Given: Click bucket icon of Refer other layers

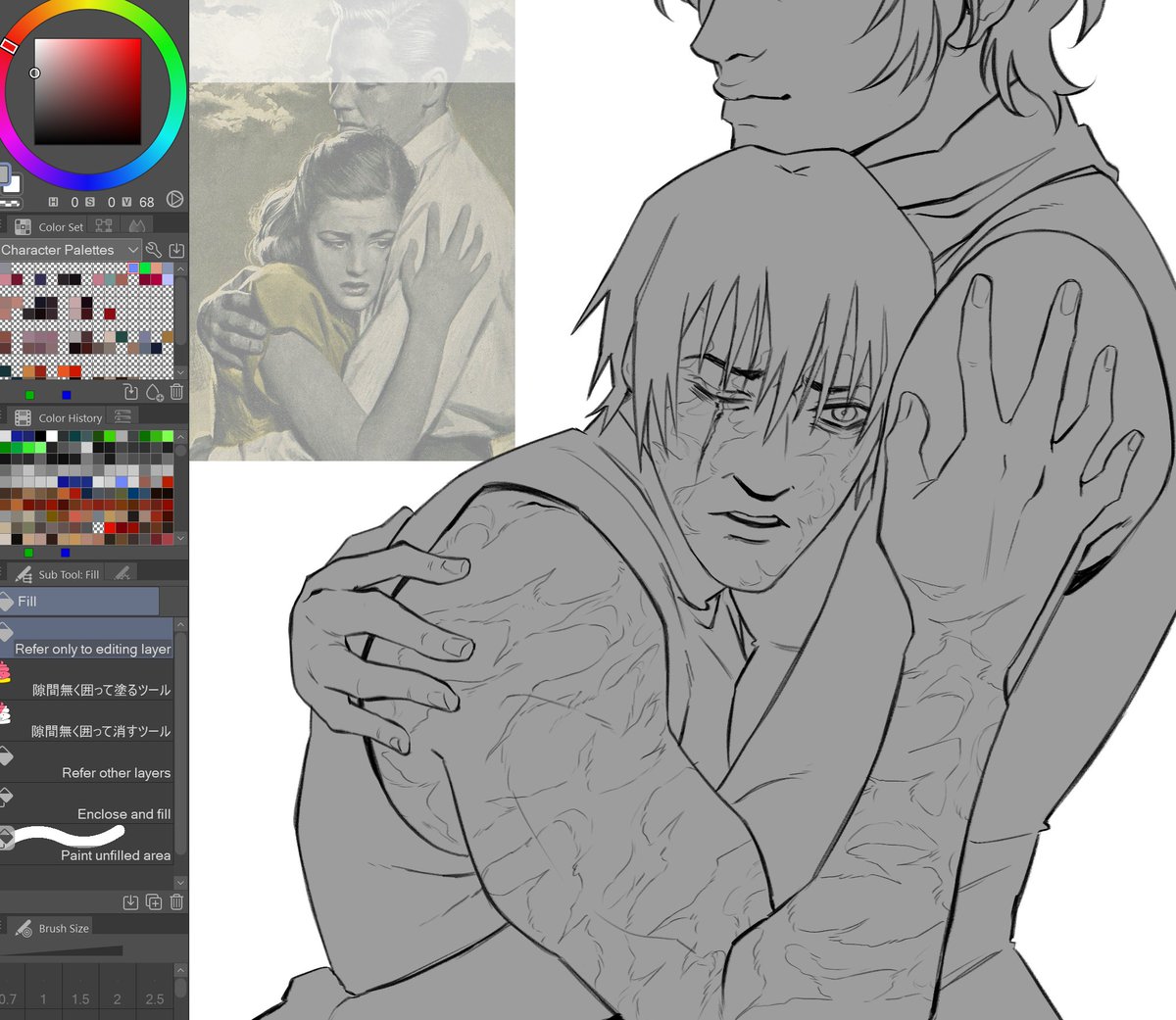Looking at the screenshot, I should tap(5, 755).
